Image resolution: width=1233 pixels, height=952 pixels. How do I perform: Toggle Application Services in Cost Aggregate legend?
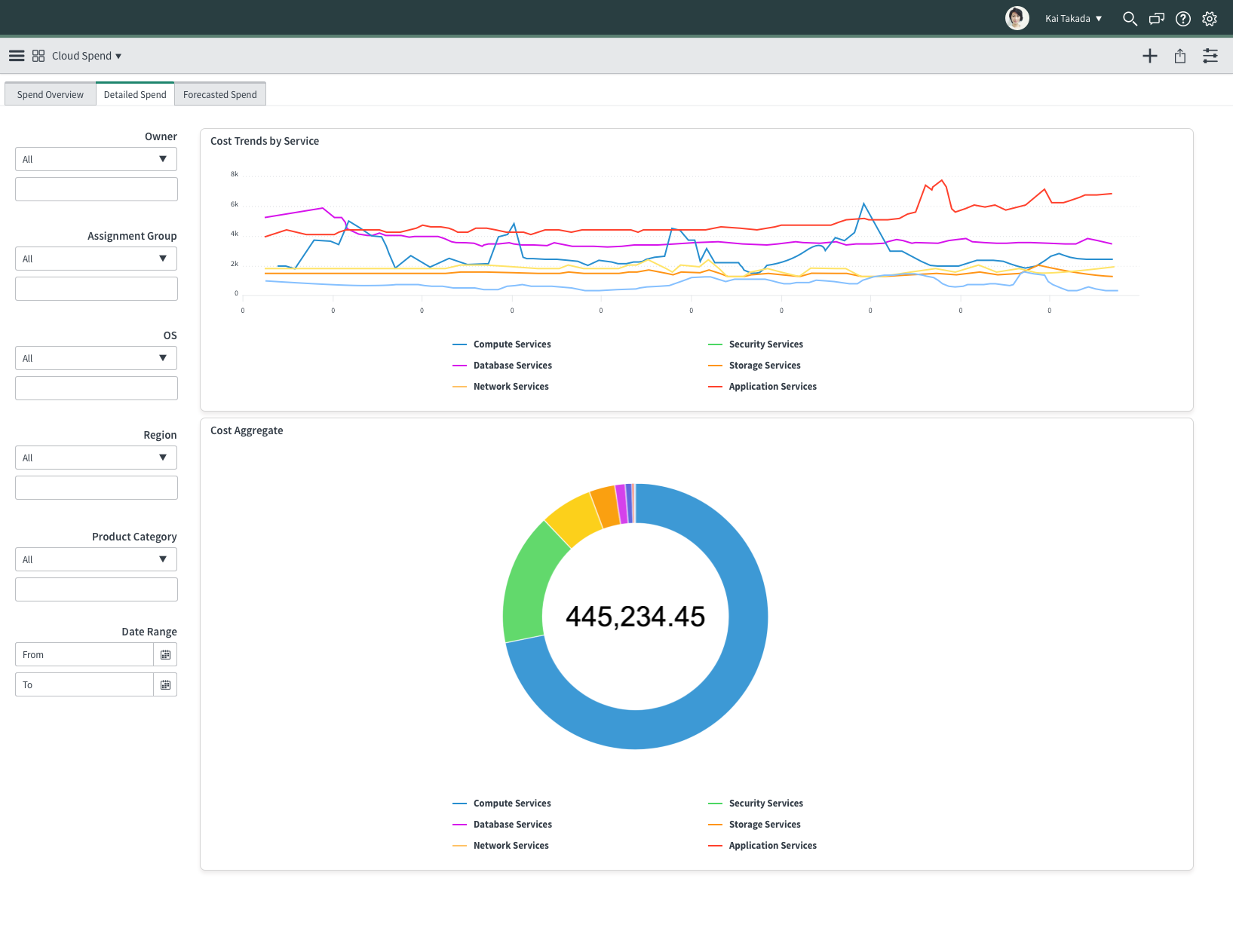pyautogui.click(x=762, y=846)
